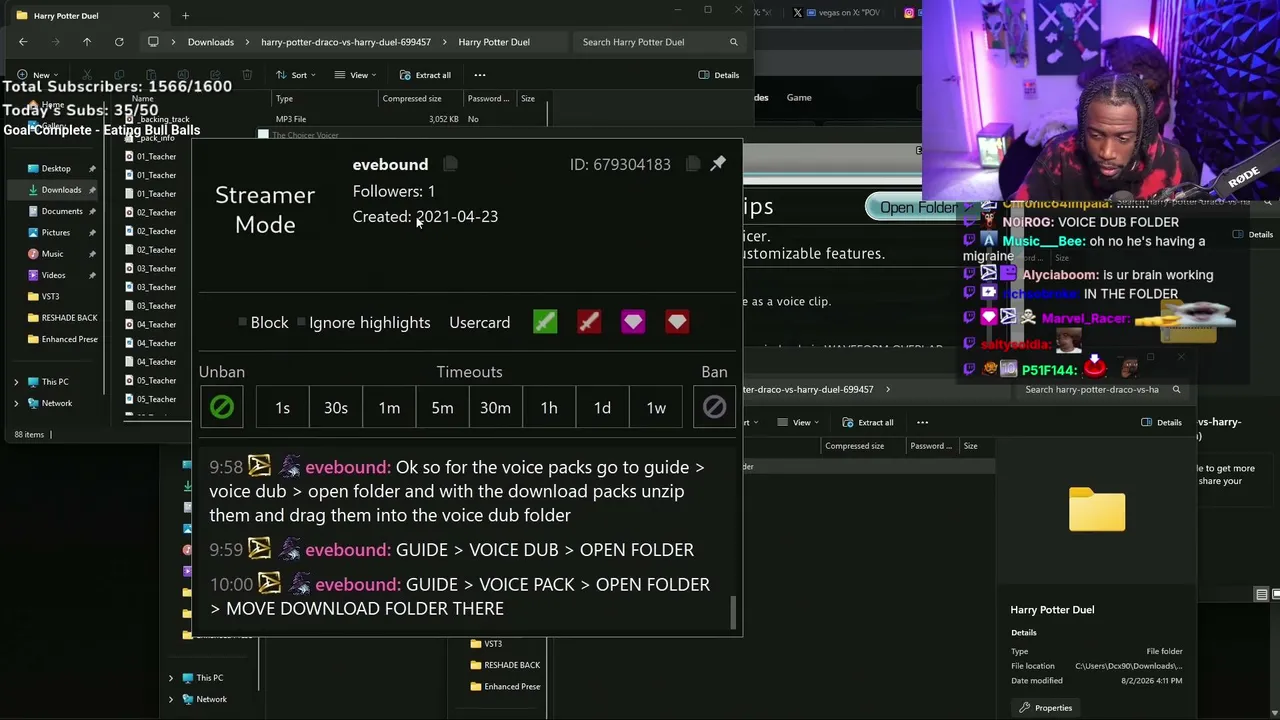Open the New dropdown in Explorer toolbar
This screenshot has height=720, width=1280.
pyautogui.click(x=38, y=75)
